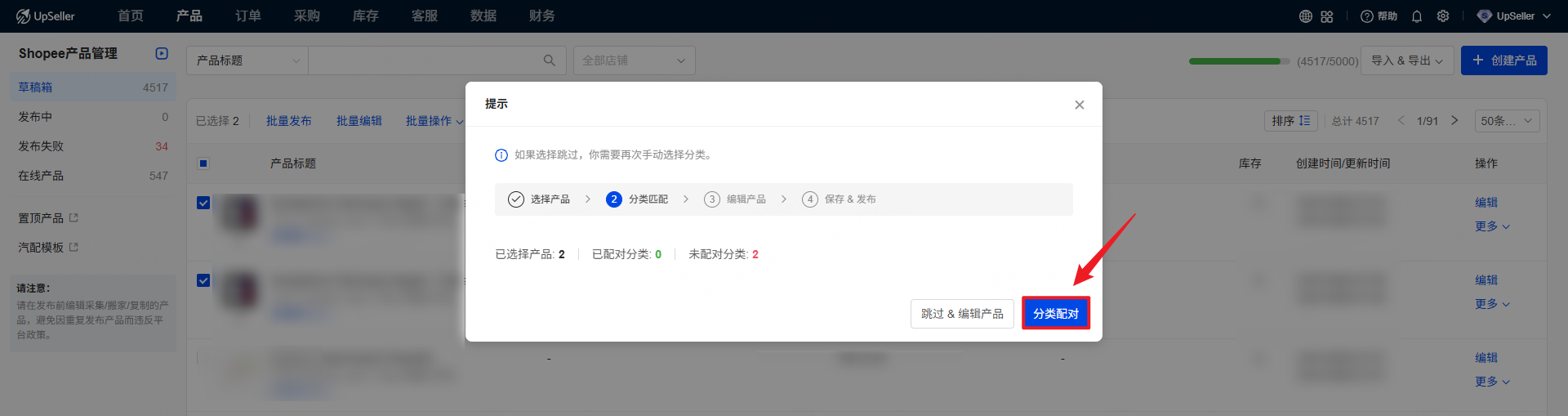The height and width of the screenshot is (416, 1568).
Task: Uncheck the first product row checkbox
Action: 203,203
